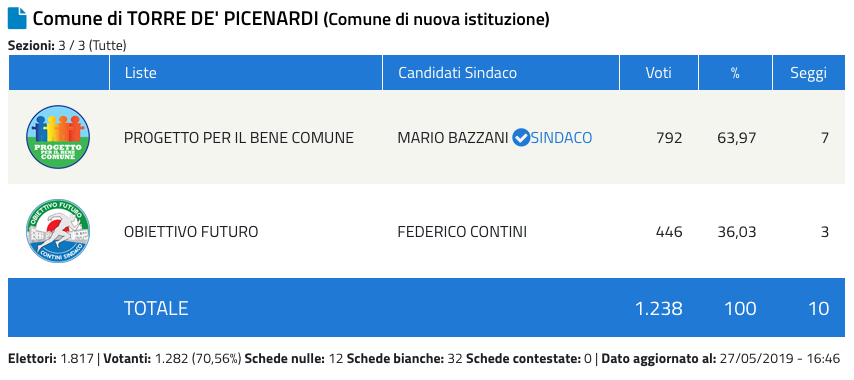Click the blue document icon beside Comune title
This screenshot has height=380, width=854.
point(17,19)
